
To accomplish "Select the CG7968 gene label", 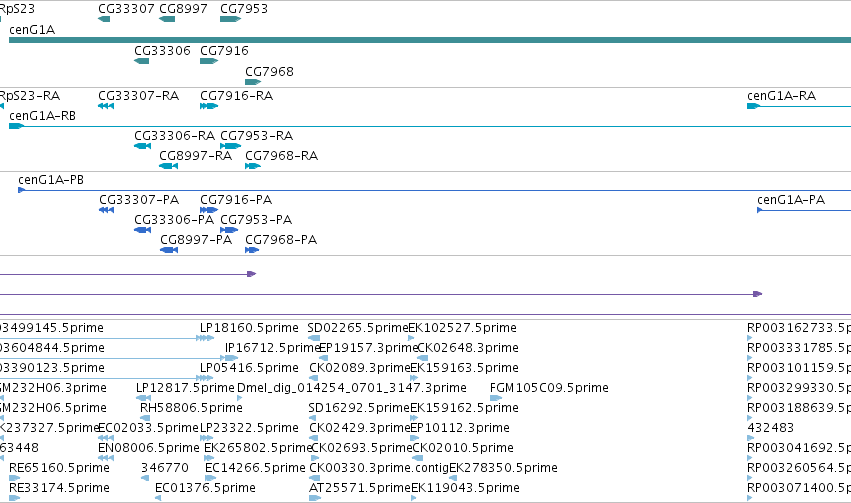I will [269, 72].
